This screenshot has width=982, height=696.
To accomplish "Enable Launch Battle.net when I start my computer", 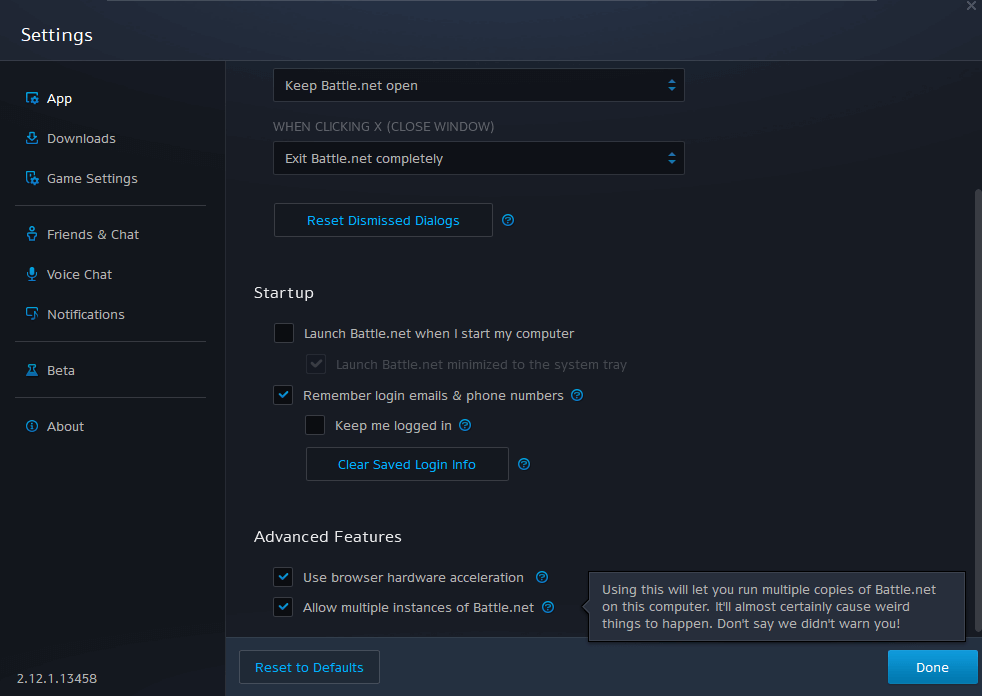I will pyautogui.click(x=284, y=333).
